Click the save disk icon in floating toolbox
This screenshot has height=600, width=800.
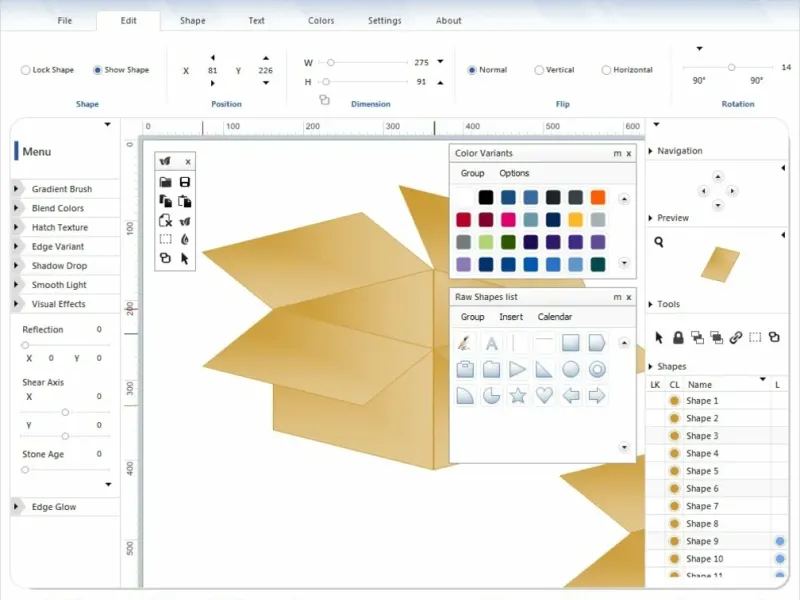point(185,182)
